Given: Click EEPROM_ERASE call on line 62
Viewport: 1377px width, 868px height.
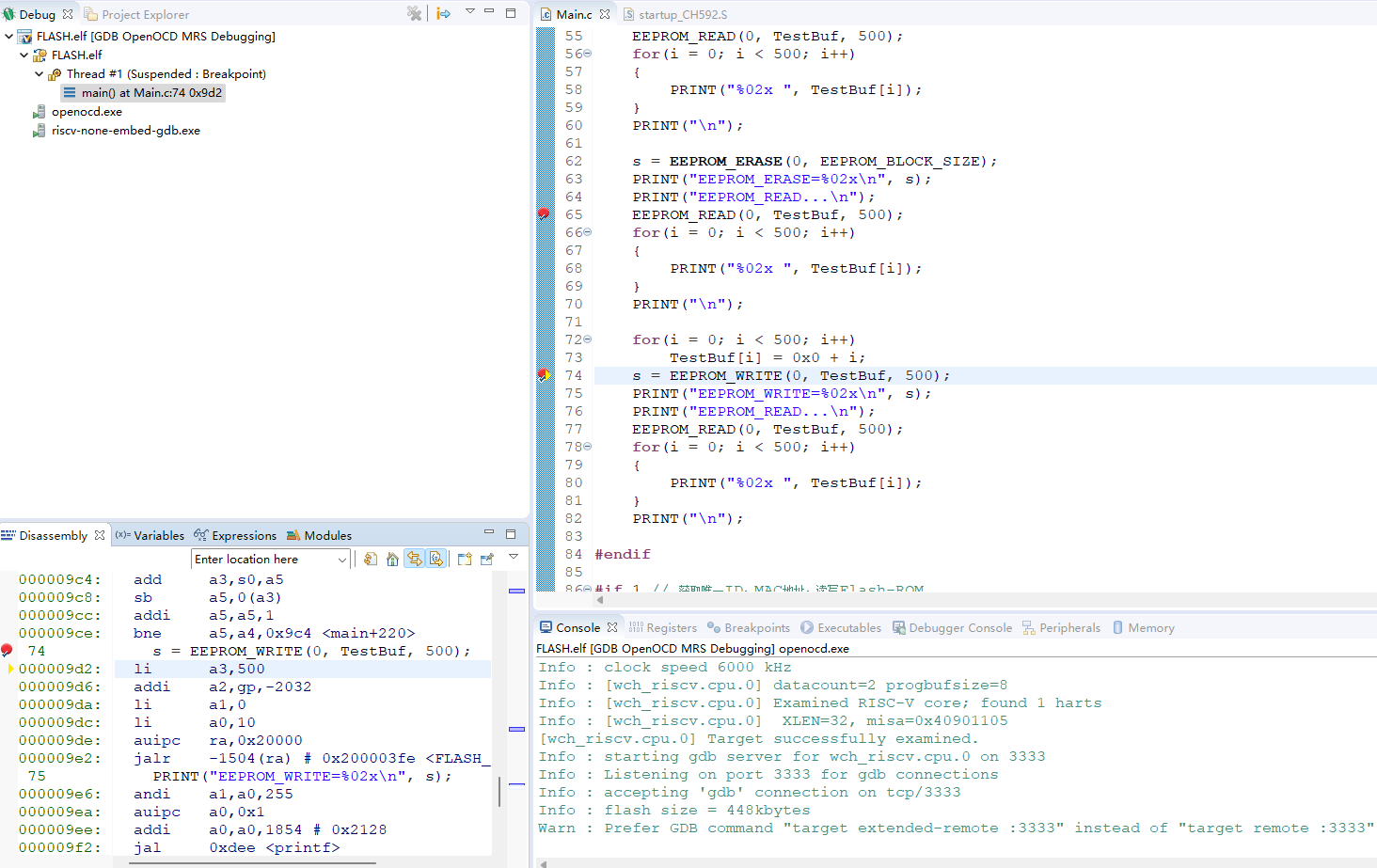Looking at the screenshot, I should point(726,161).
